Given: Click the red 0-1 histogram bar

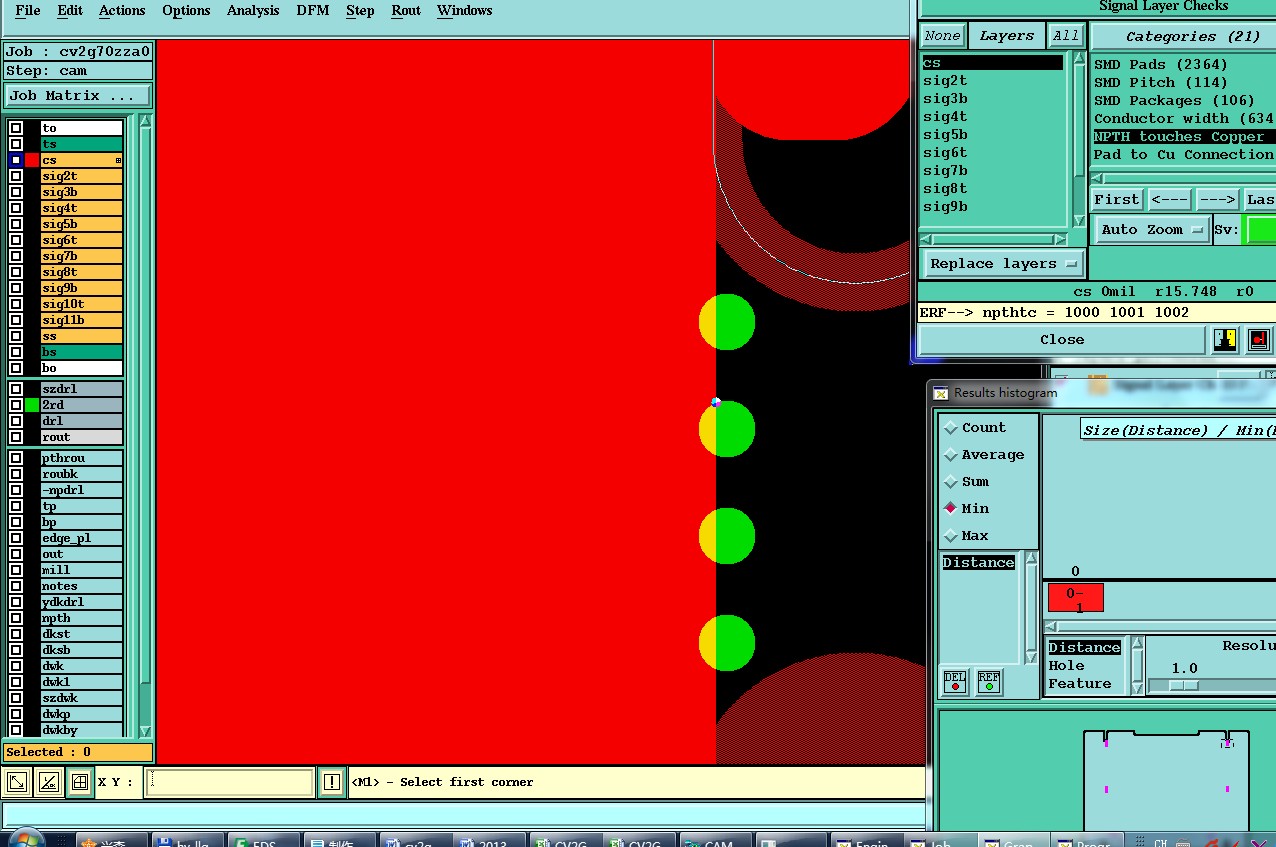Looking at the screenshot, I should 1076,598.
